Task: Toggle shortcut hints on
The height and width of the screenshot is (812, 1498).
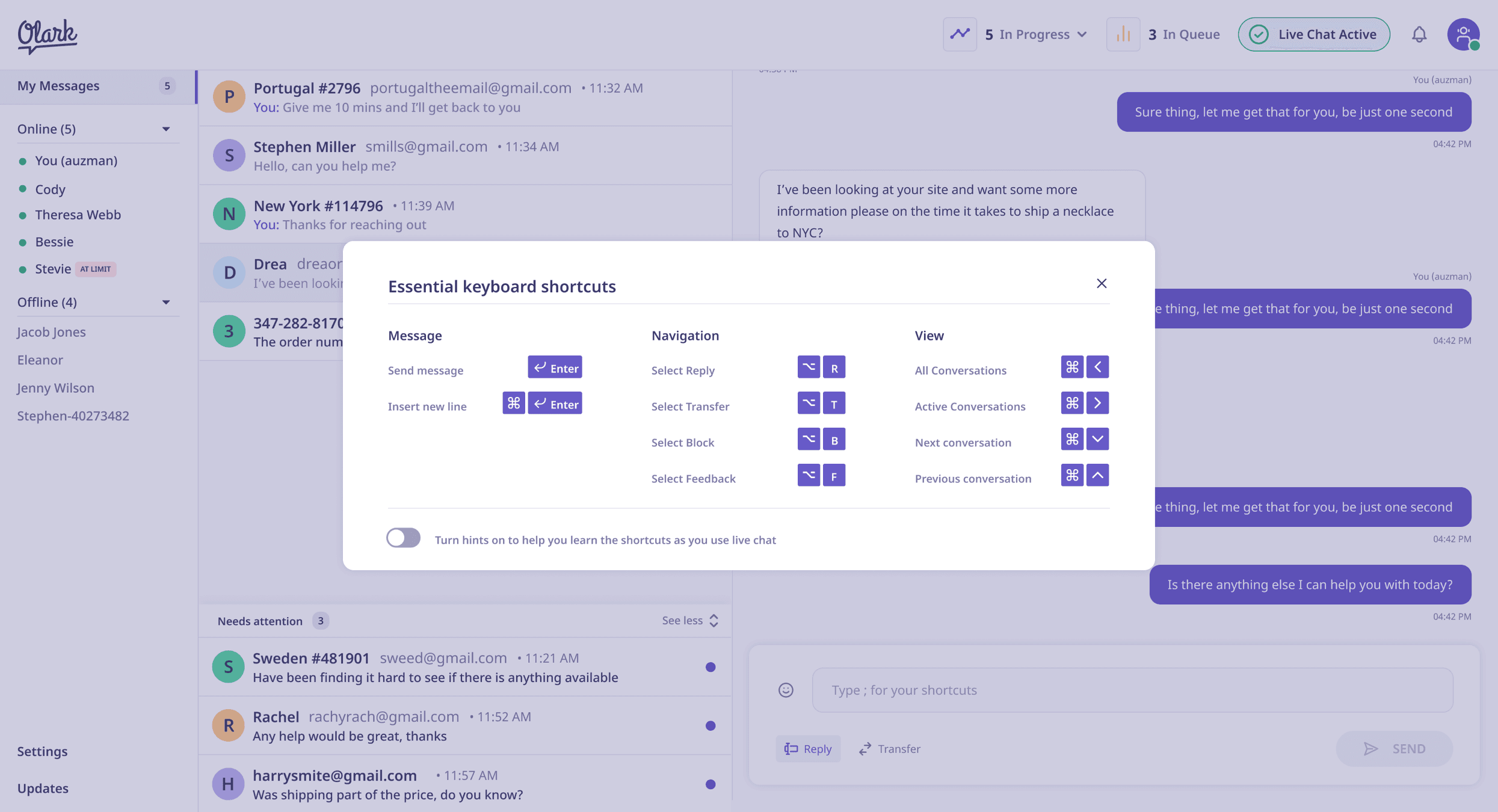Action: point(403,538)
